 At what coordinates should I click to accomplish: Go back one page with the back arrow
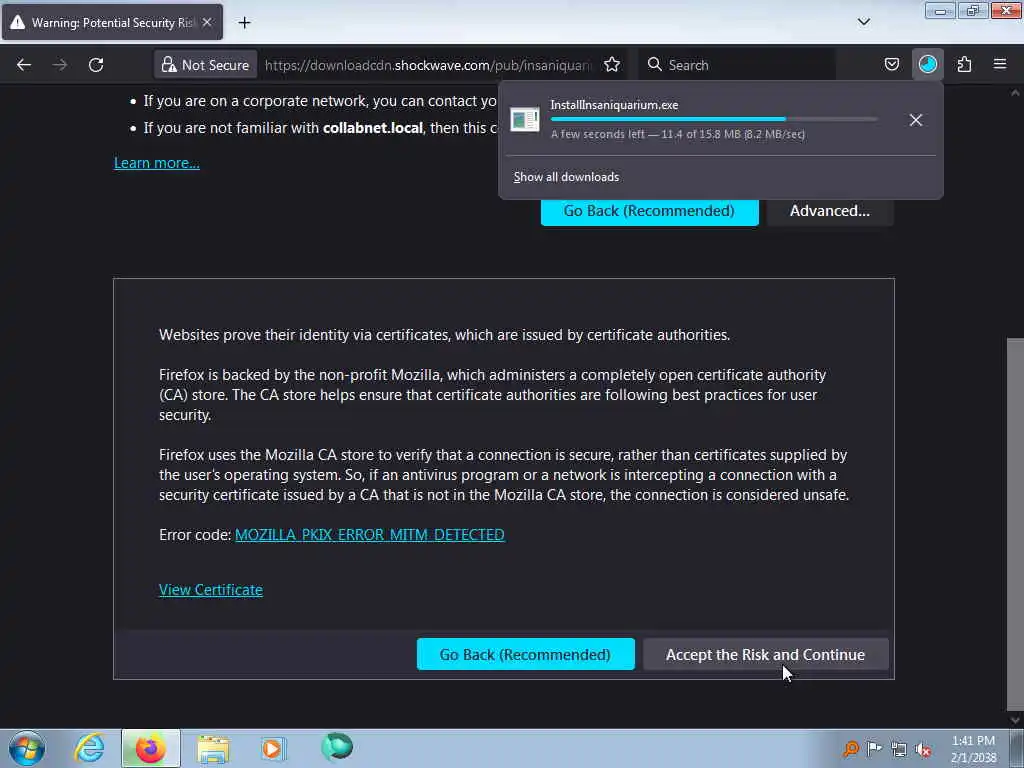(24, 65)
